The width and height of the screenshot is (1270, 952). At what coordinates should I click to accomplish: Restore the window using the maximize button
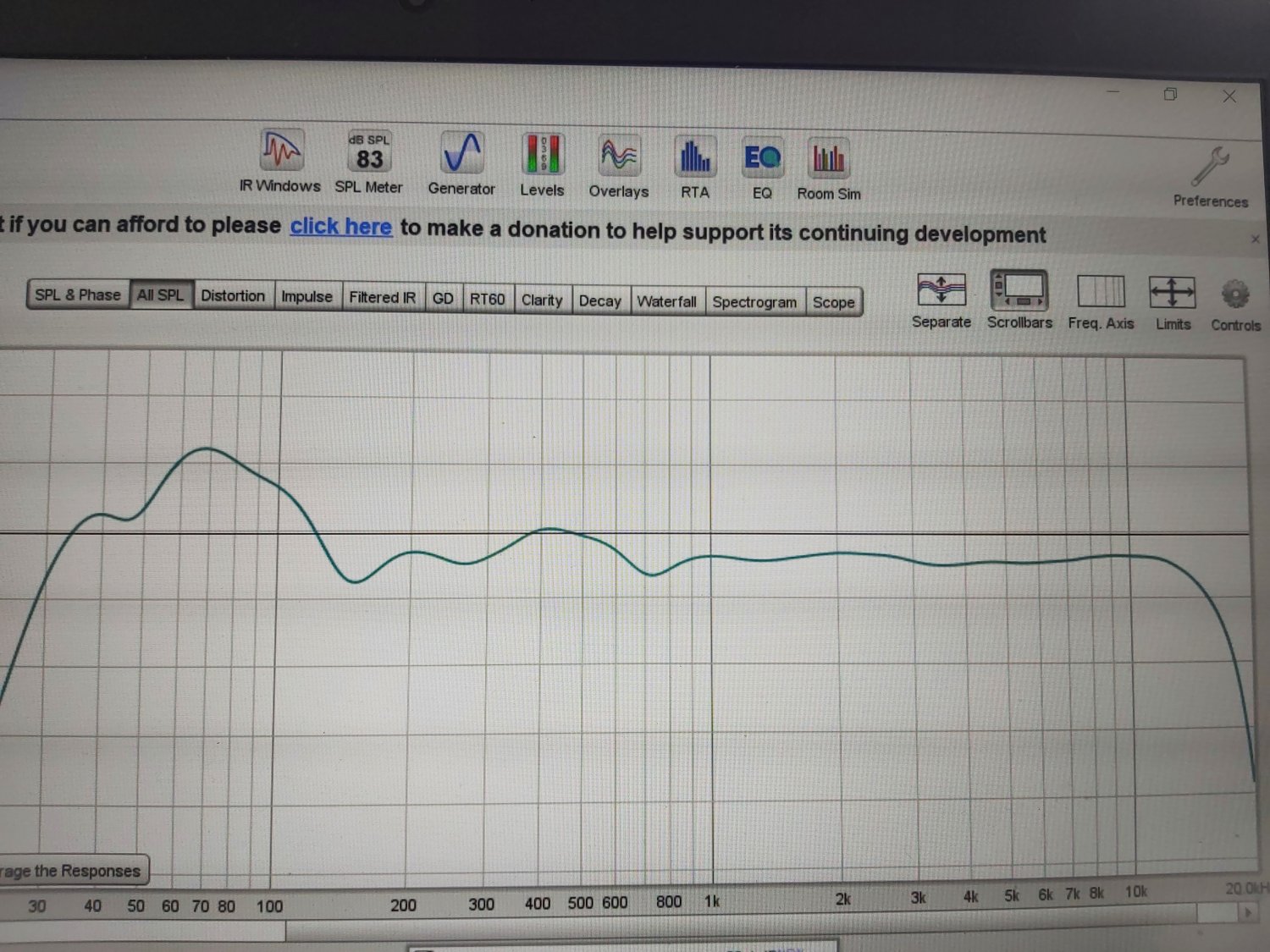pyautogui.click(x=1170, y=94)
